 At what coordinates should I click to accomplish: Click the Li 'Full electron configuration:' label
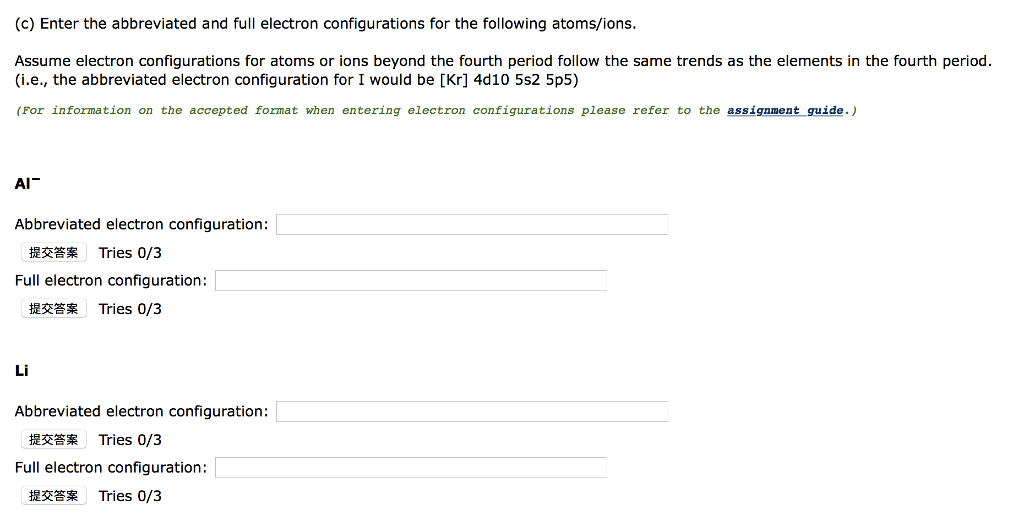click(x=111, y=468)
